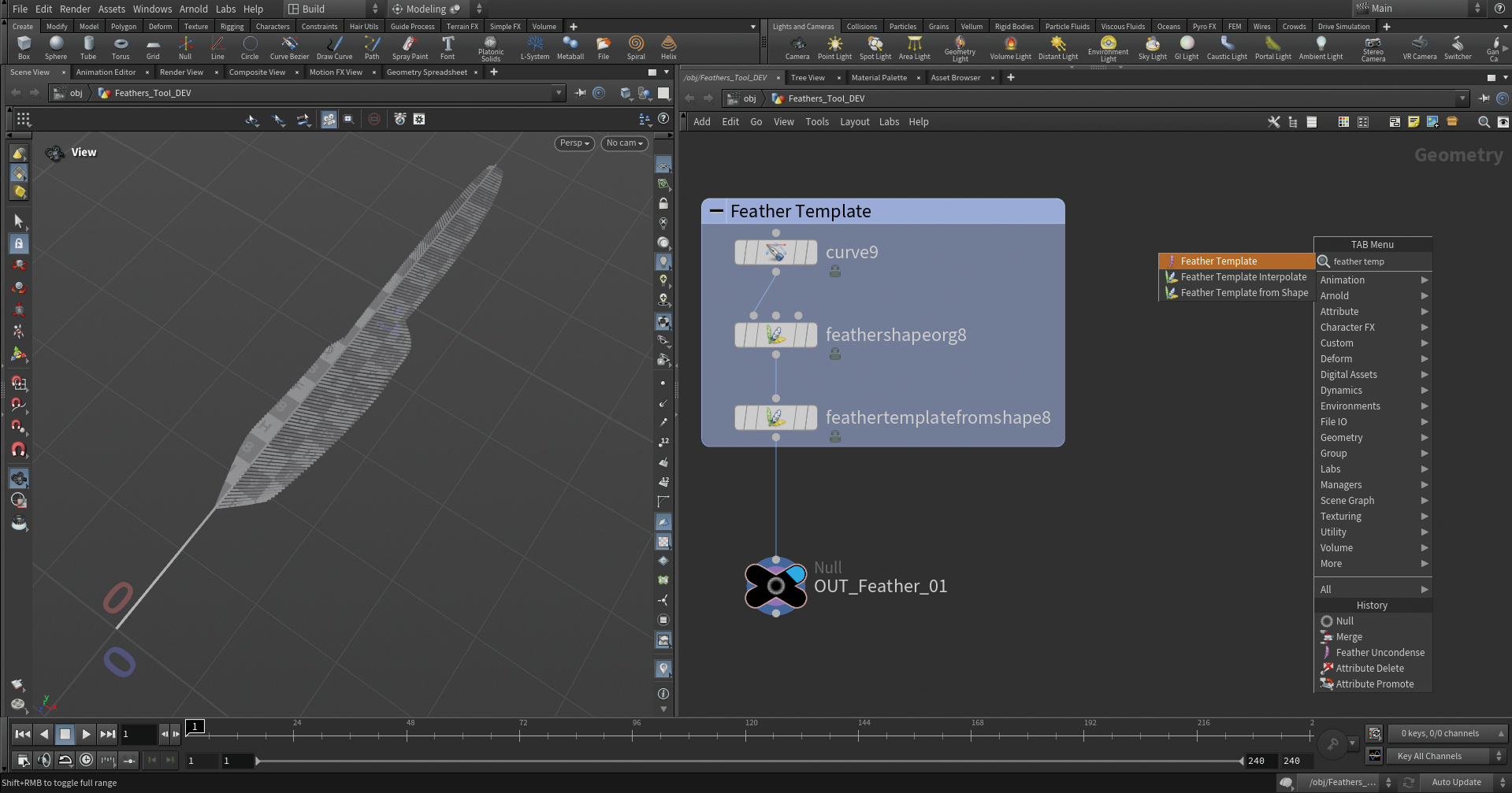Click the Helix shelf tool

coord(668,47)
